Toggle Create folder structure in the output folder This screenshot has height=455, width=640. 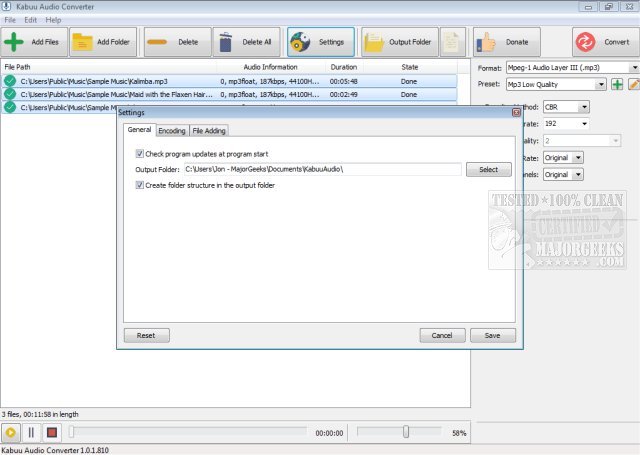pyautogui.click(x=140, y=185)
